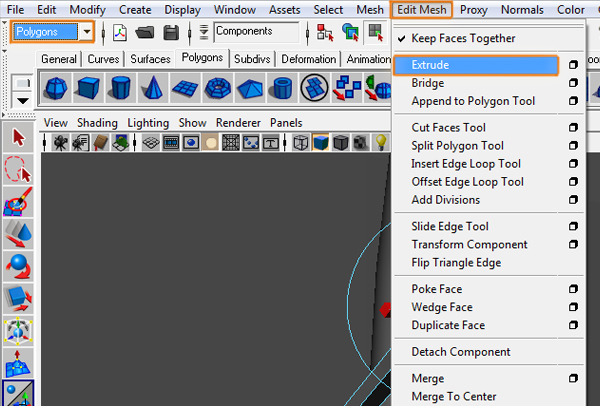Screen dimensions: 600x406
Task: Click the New Scene icon
Action: coord(120,33)
